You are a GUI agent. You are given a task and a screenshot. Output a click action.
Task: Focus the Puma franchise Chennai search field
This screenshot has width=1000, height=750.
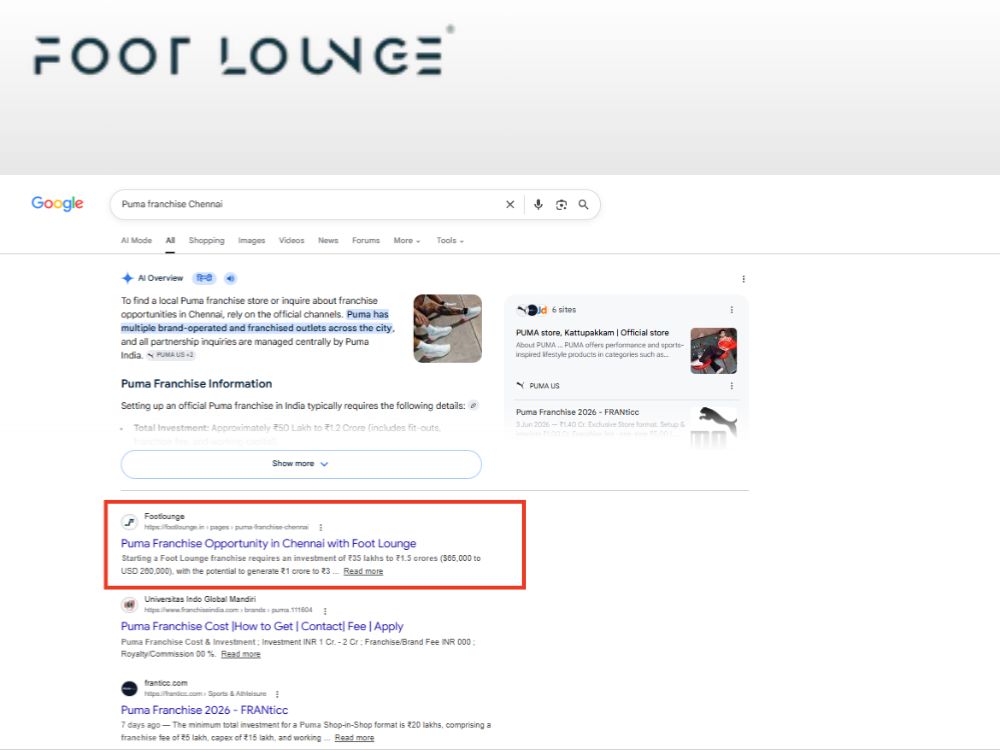[306, 204]
